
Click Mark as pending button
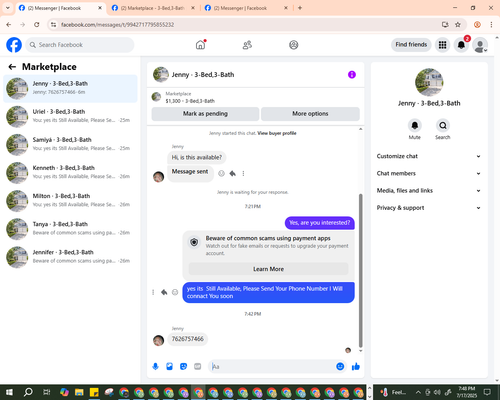tap(205, 114)
